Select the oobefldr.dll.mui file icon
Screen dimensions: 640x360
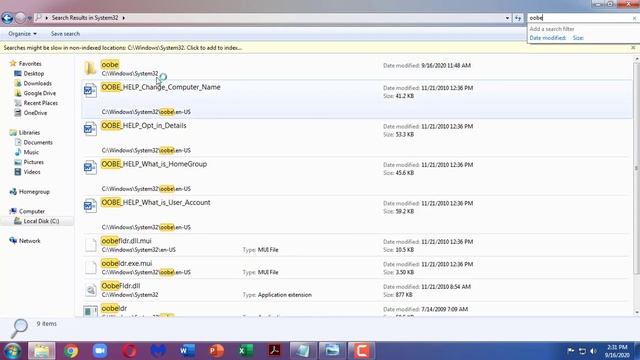[90, 244]
